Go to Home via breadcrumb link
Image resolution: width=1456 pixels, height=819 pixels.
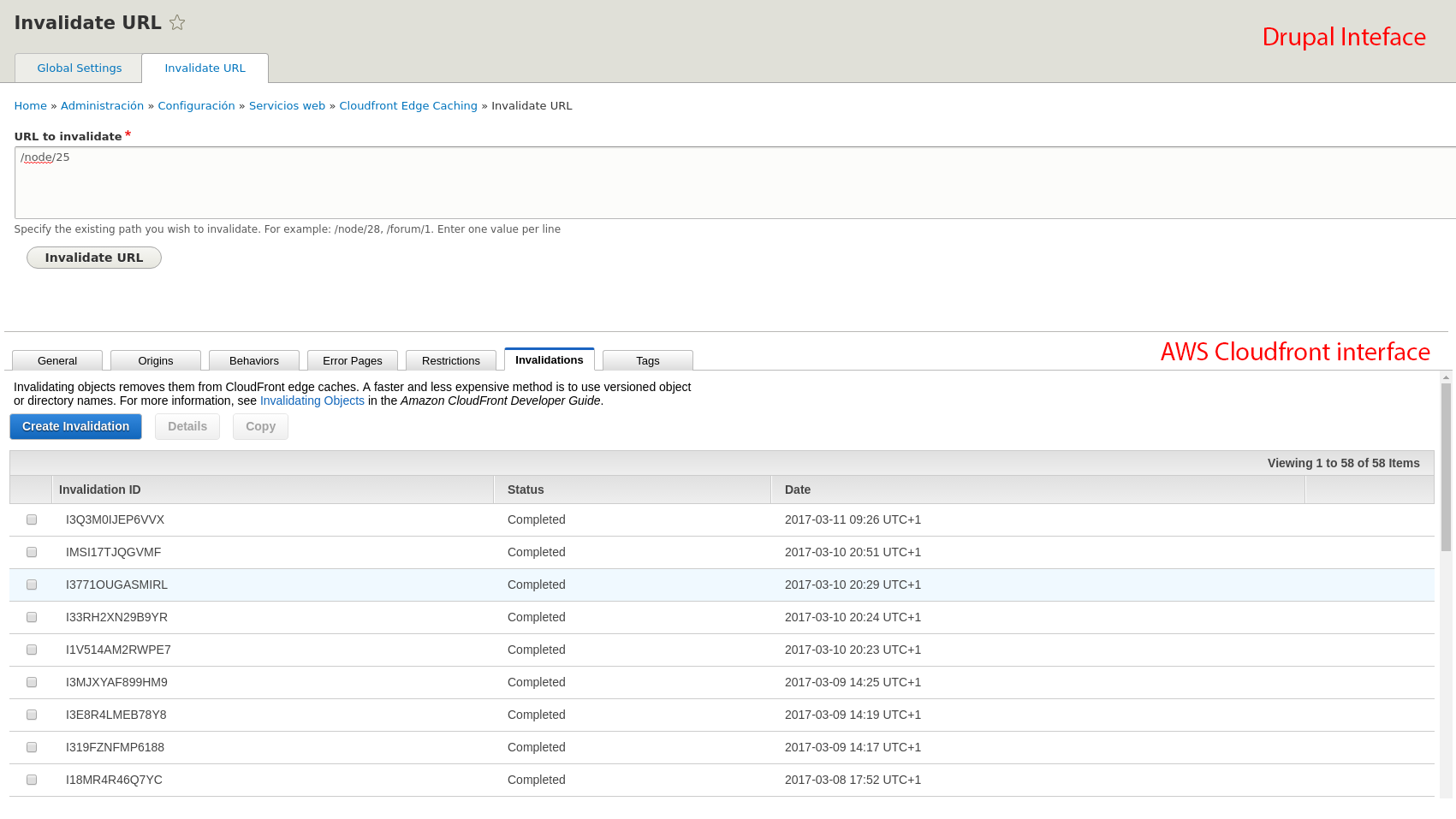point(30,106)
